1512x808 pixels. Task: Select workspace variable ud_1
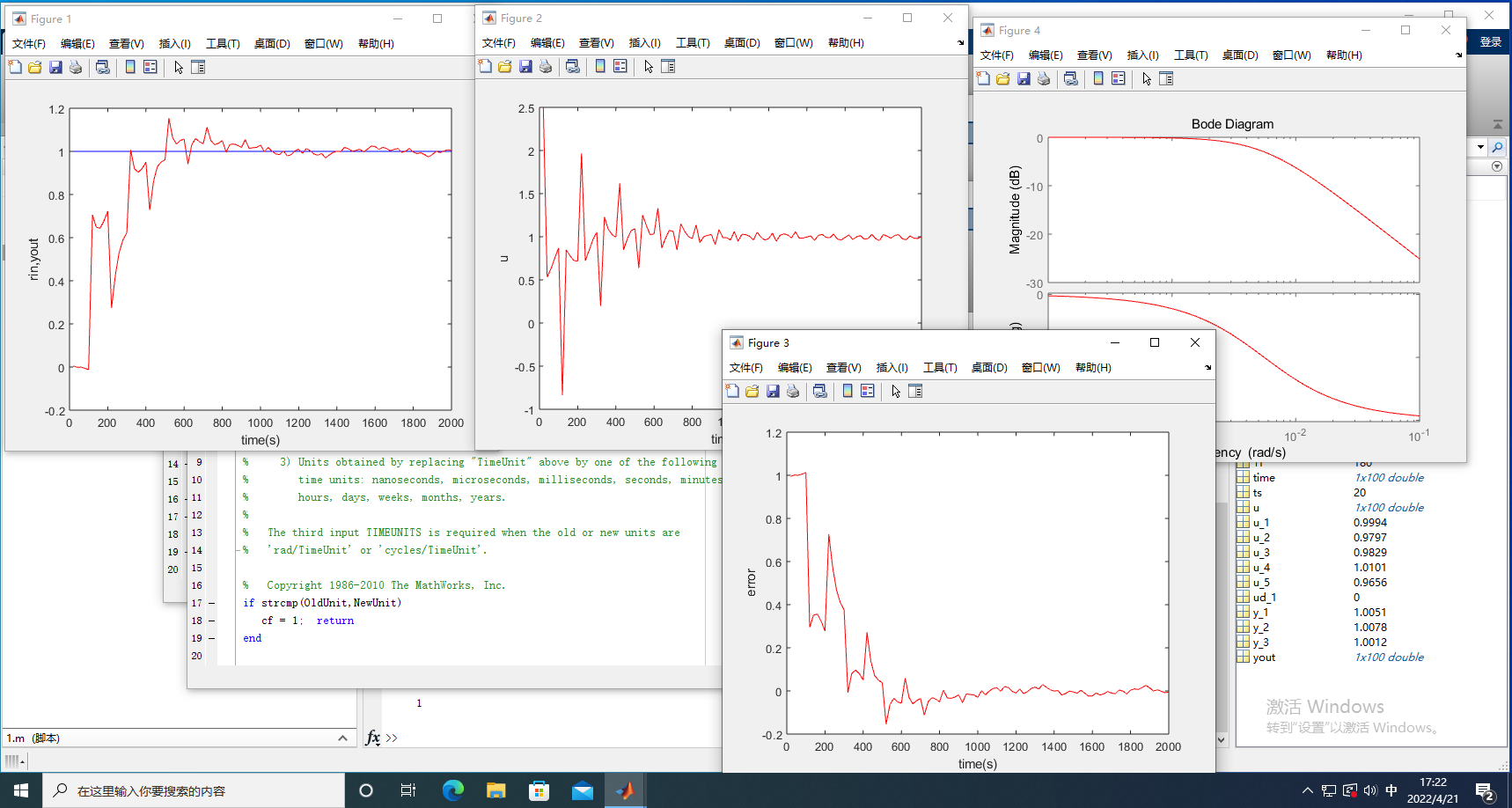click(1265, 598)
